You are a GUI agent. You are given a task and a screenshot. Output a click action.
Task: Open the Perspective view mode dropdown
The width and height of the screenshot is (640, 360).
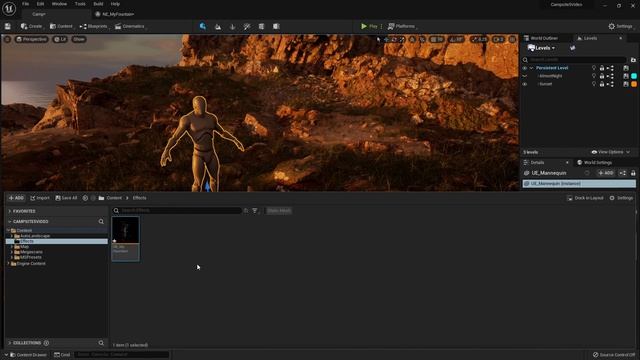(x=31, y=40)
